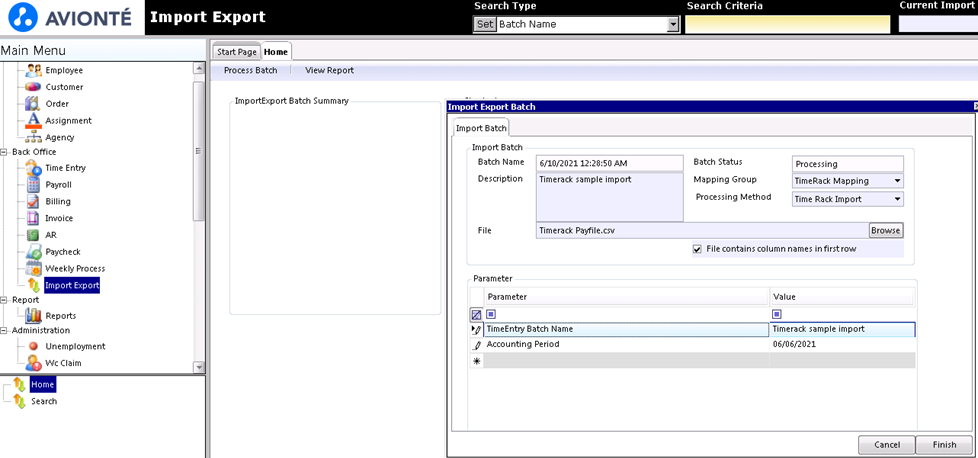Collapse the Back Office tree node
The width and height of the screenshot is (978, 458).
click(x=4, y=152)
